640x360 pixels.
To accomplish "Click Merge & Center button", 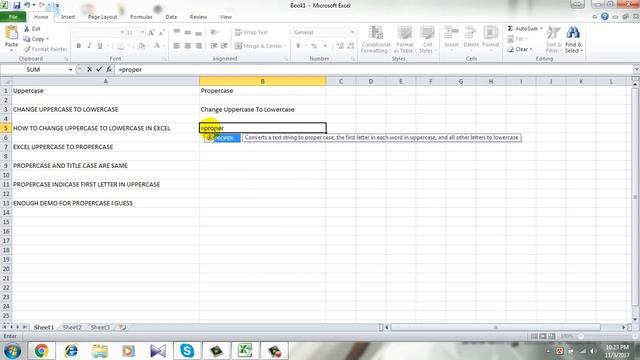I will tap(259, 46).
